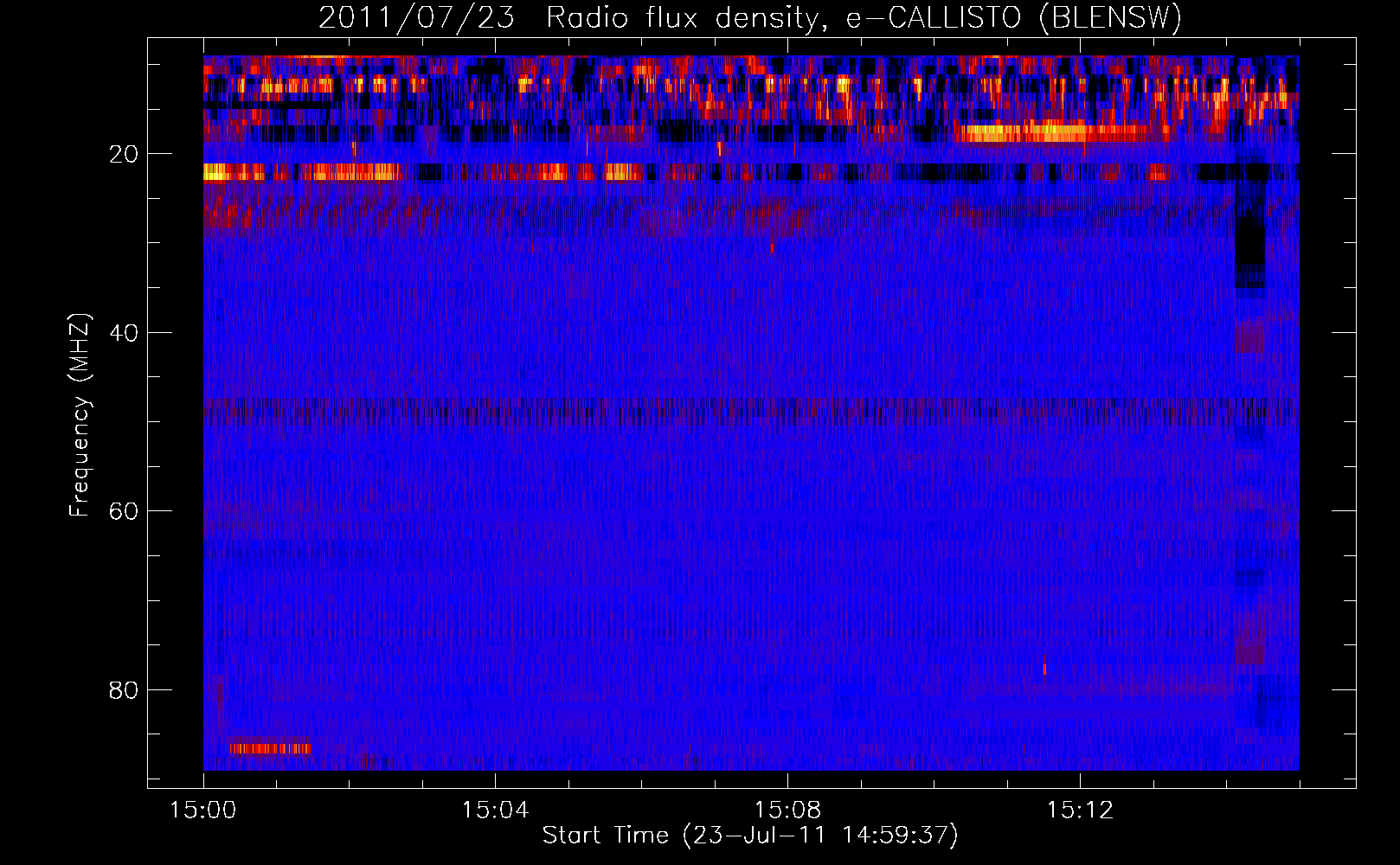Click the '15:08' time tick label
This screenshot has height=865, width=1400.
[787, 811]
